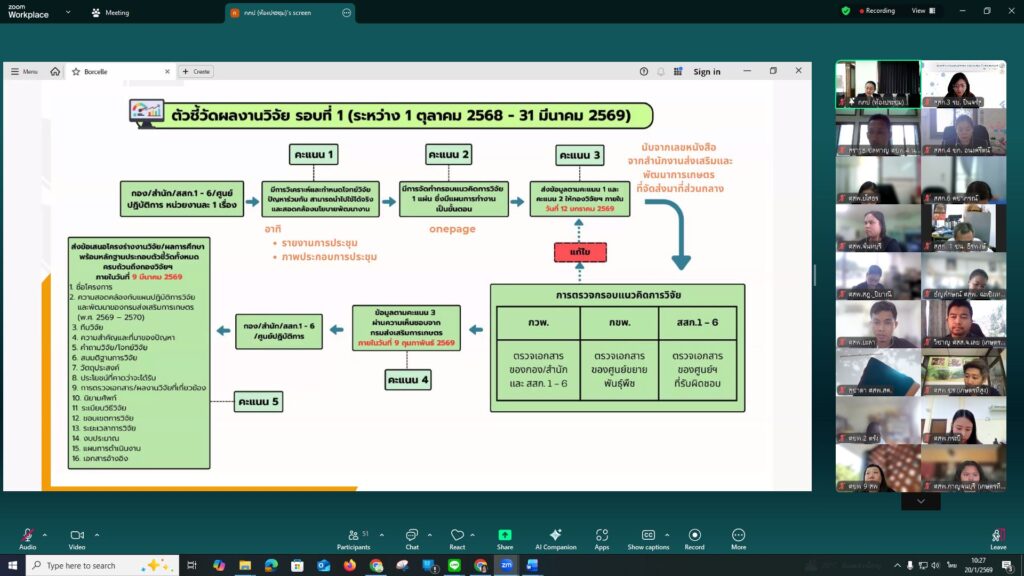Image resolution: width=1024 pixels, height=576 pixels.
Task: Unmute the microphone with Audio button
Action: click(x=27, y=535)
